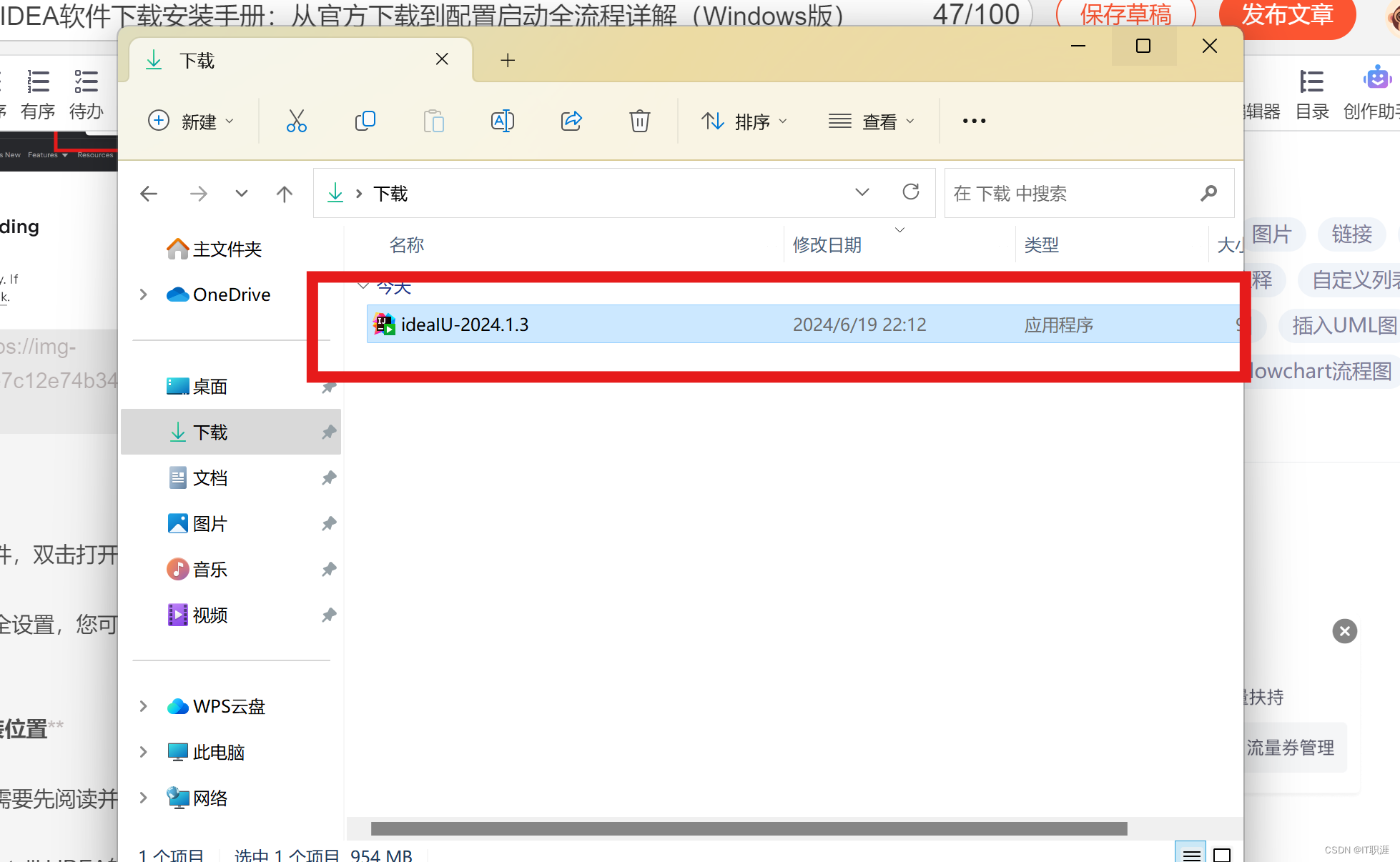Click 链接 button in editor panel

click(1351, 234)
